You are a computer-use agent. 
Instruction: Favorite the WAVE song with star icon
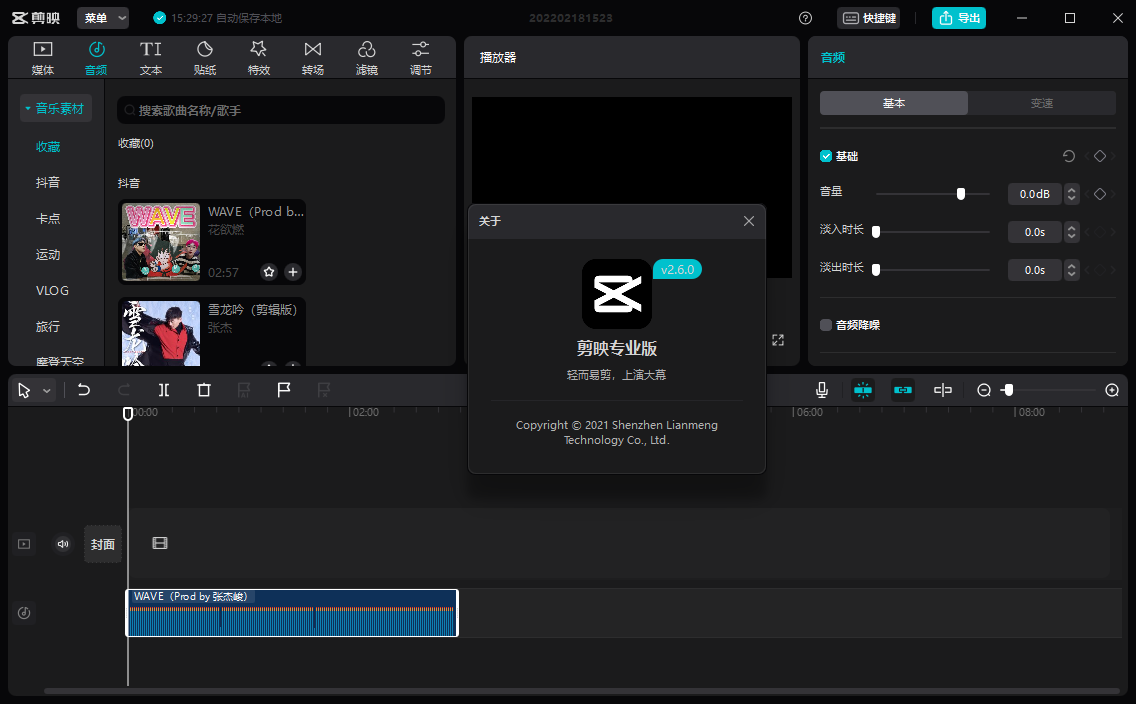pos(269,272)
